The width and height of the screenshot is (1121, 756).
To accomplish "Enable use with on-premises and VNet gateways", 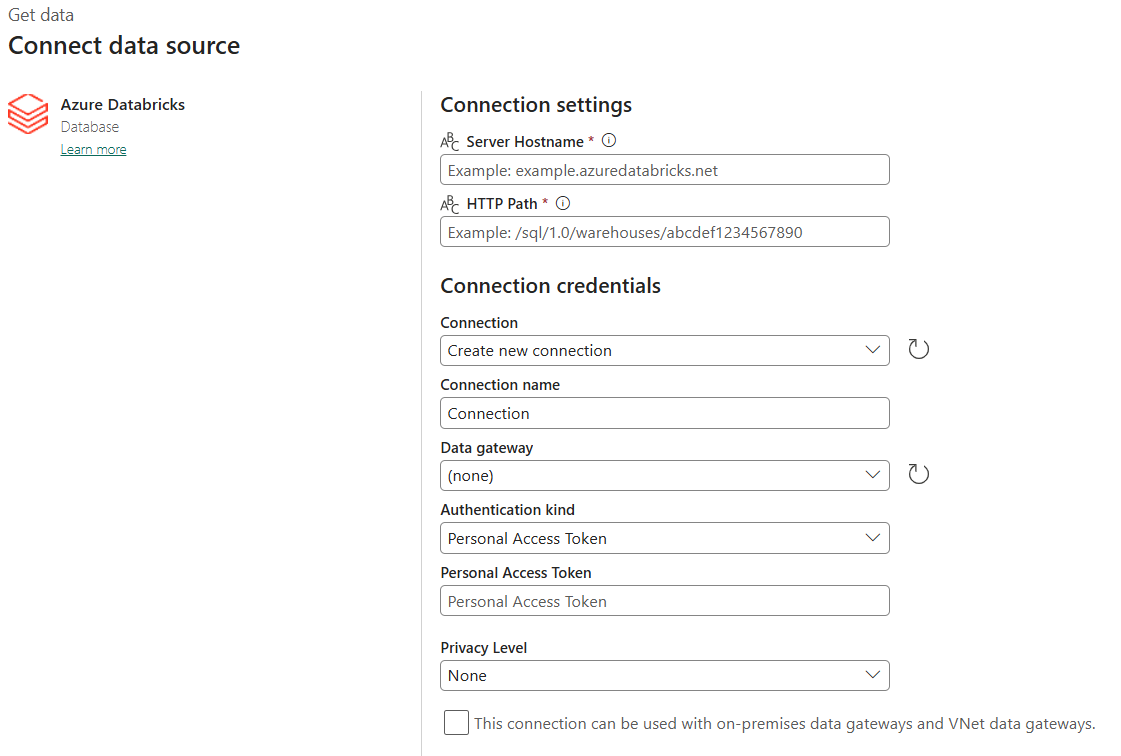I will click(x=456, y=722).
